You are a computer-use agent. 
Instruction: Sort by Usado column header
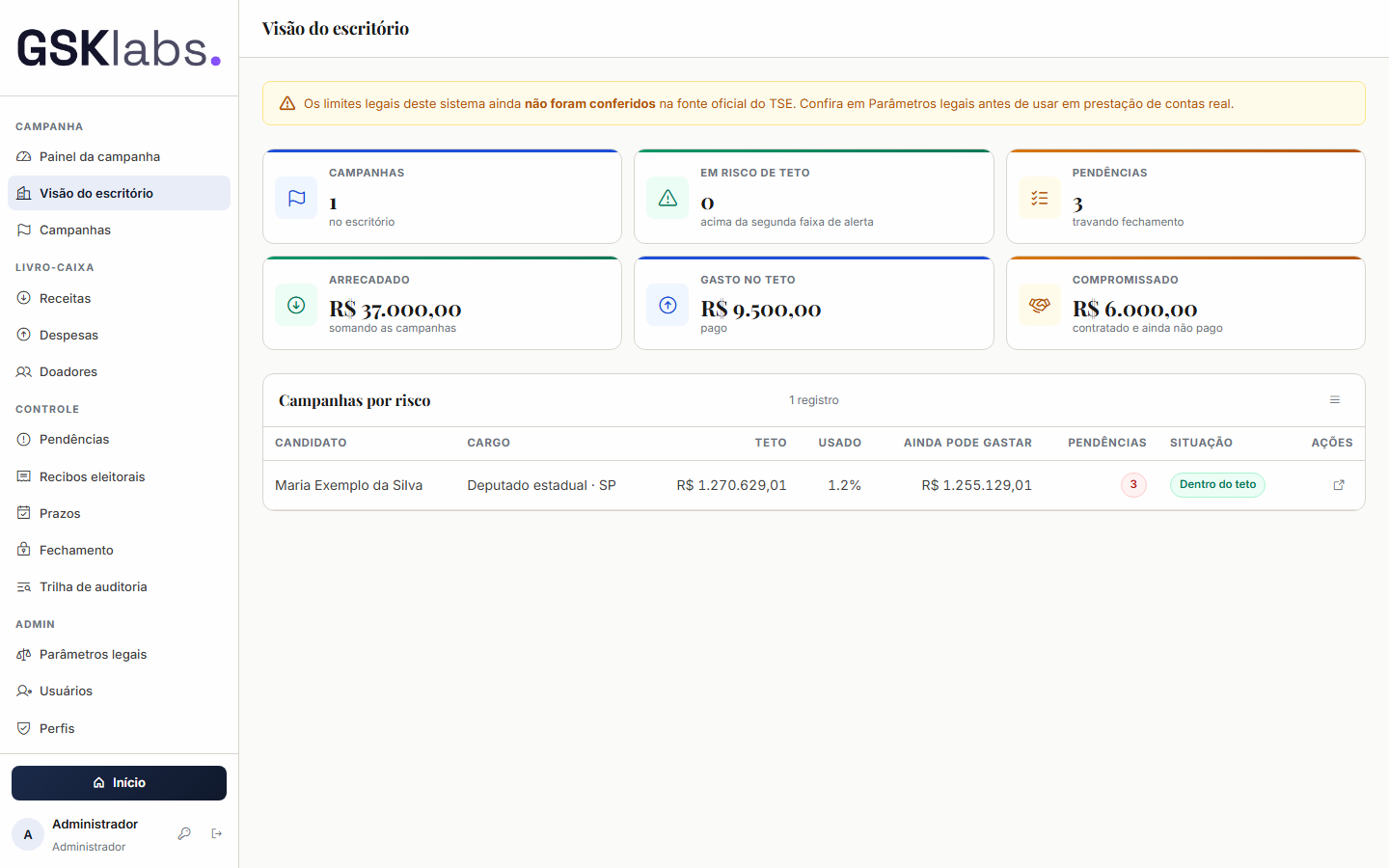tap(840, 443)
